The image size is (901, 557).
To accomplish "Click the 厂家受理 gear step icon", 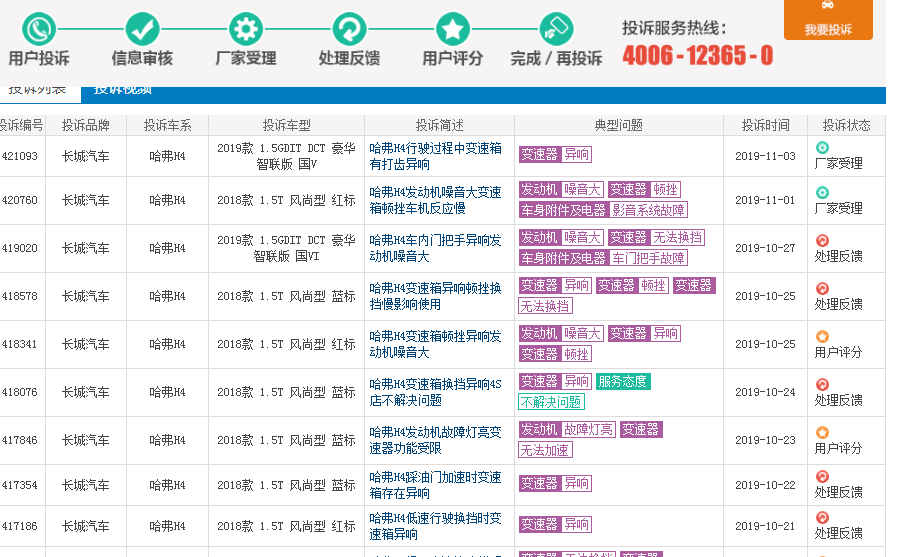I will click(245, 29).
